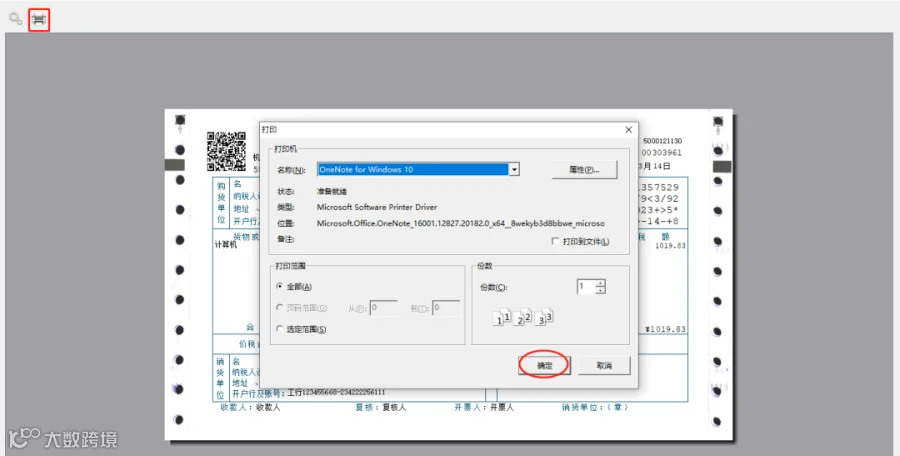Select the 页码范围 radio button

280,307
